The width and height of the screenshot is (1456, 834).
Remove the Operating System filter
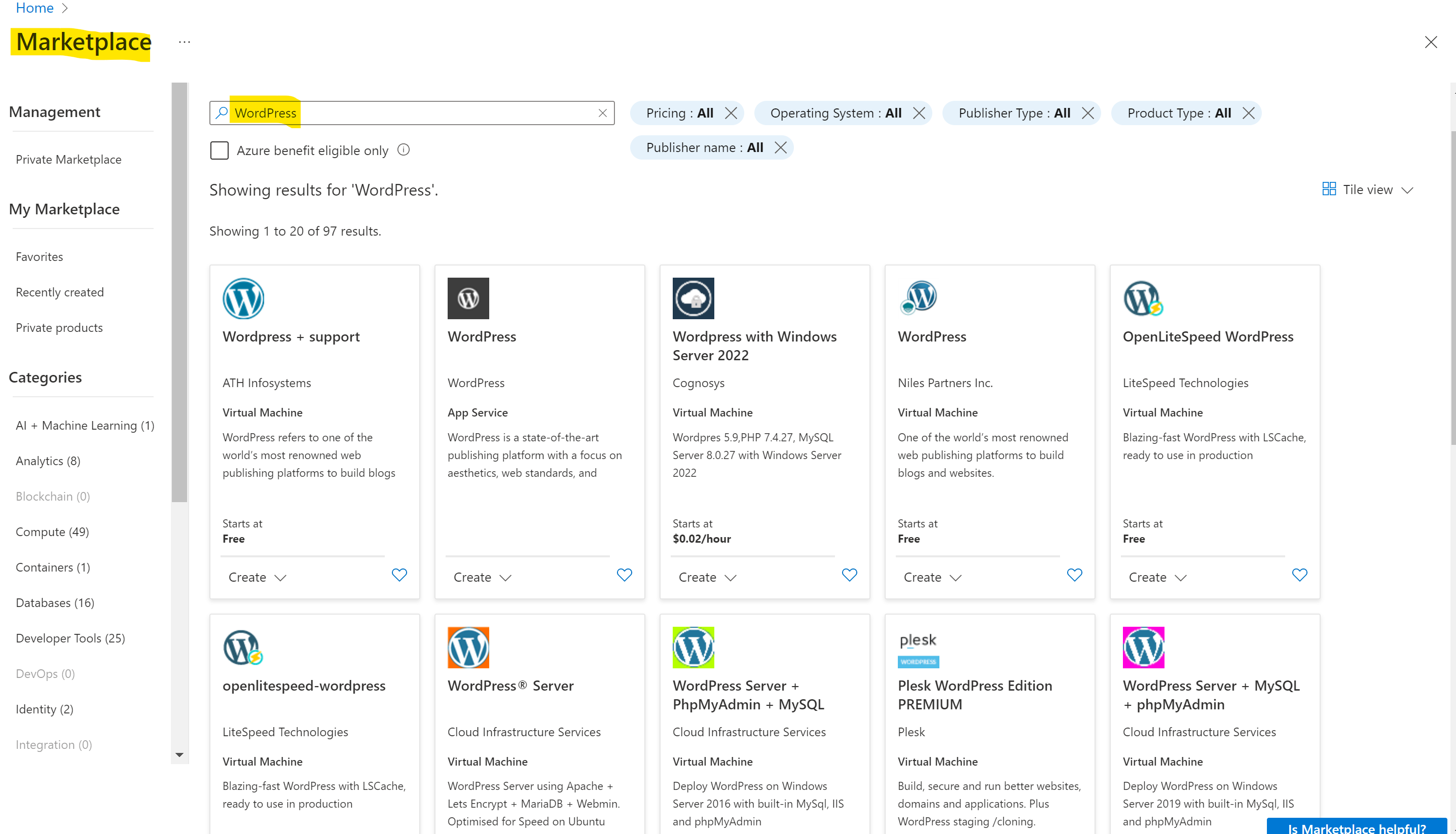[919, 113]
